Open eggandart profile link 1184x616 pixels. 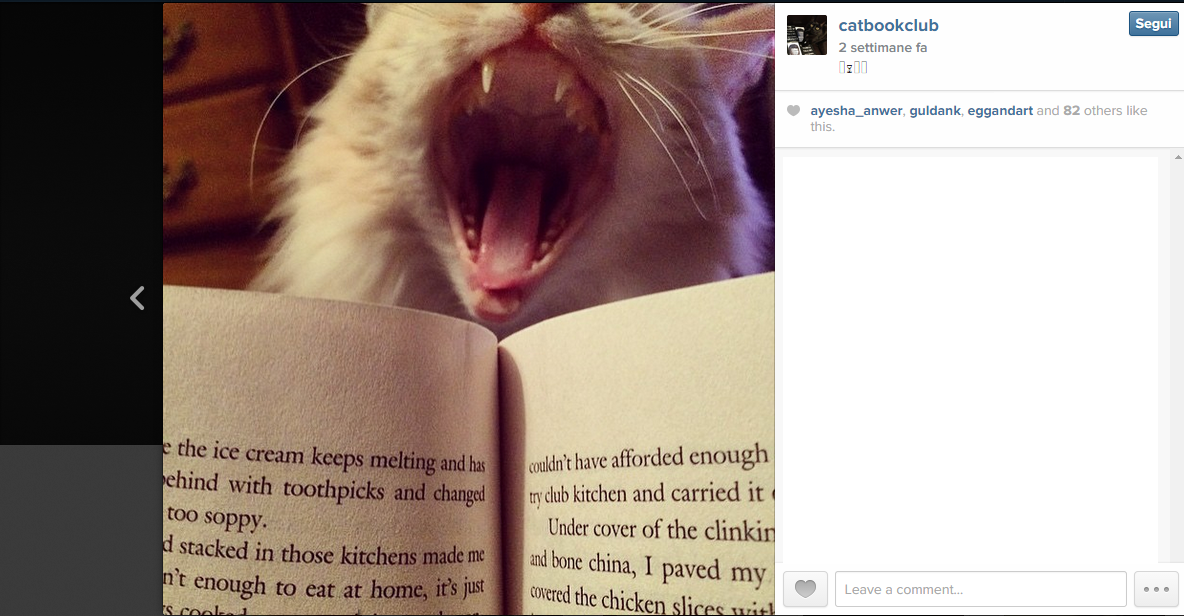(x=1000, y=111)
